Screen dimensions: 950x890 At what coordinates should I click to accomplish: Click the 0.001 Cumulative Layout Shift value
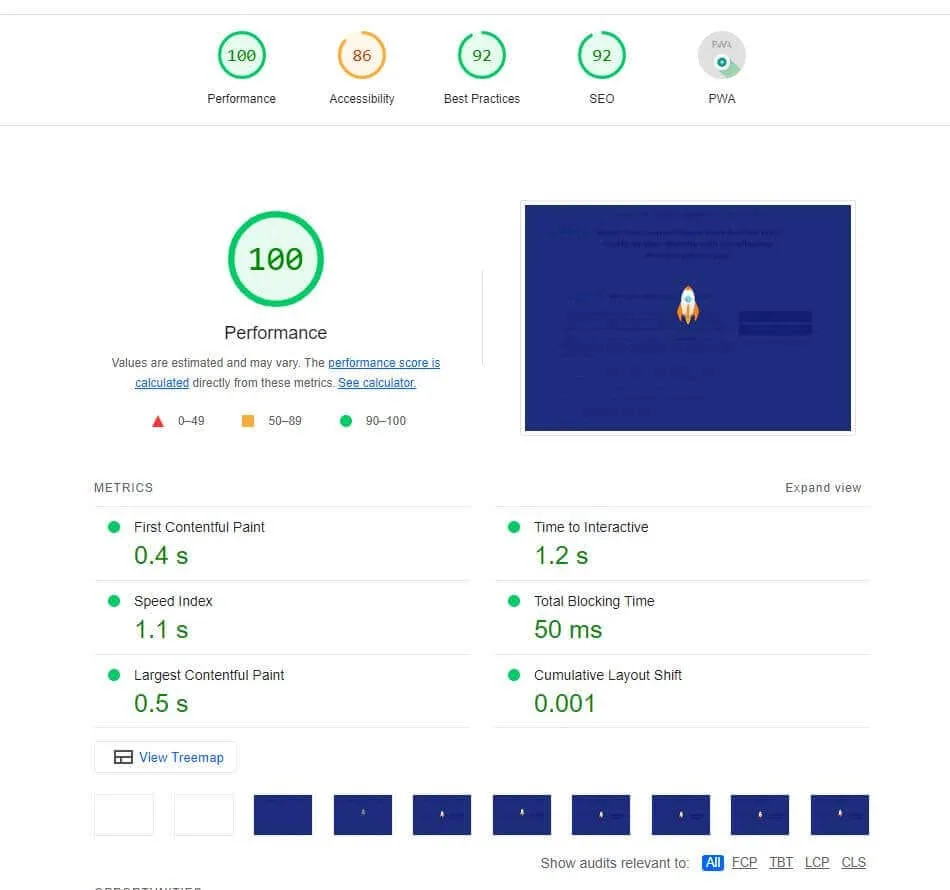(565, 703)
